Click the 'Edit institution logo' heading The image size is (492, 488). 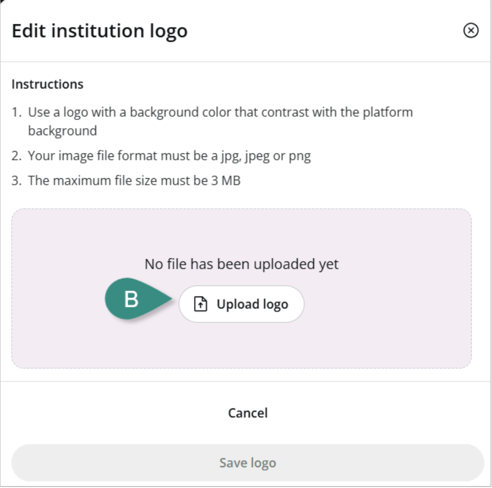point(100,31)
